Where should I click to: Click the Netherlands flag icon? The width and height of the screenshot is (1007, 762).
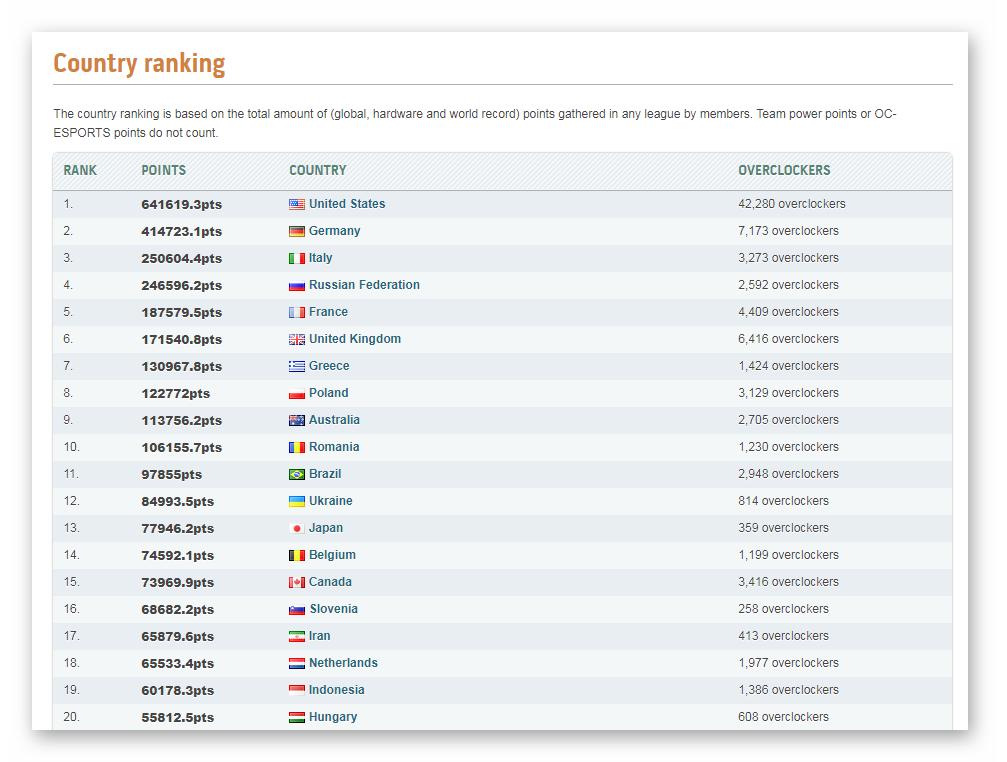[x=297, y=664]
